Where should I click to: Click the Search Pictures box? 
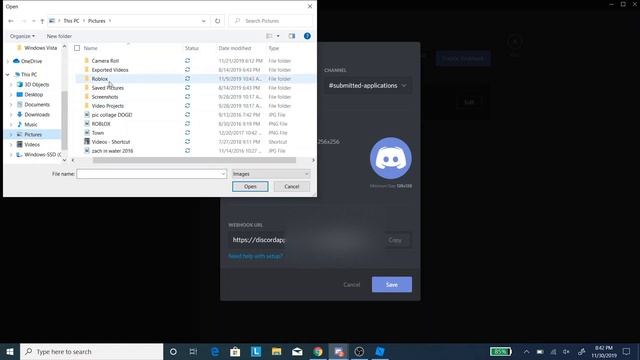click(x=271, y=21)
